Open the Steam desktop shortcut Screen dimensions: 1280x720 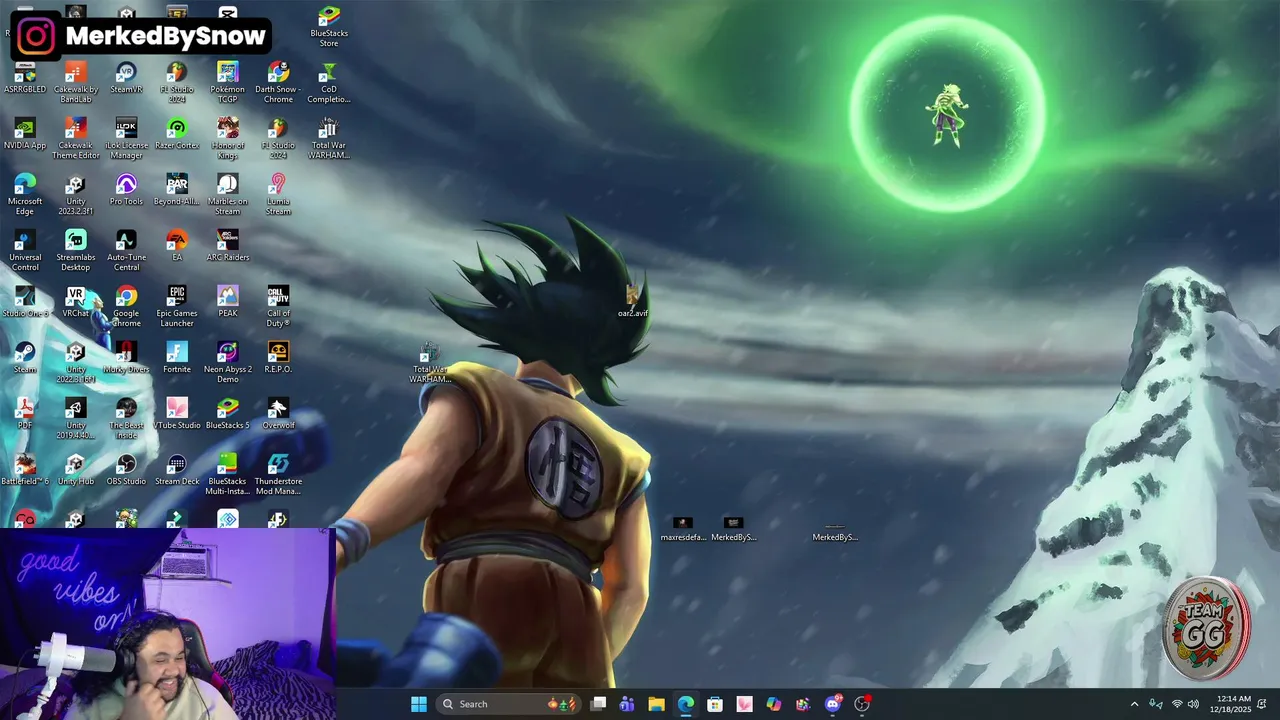click(25, 359)
